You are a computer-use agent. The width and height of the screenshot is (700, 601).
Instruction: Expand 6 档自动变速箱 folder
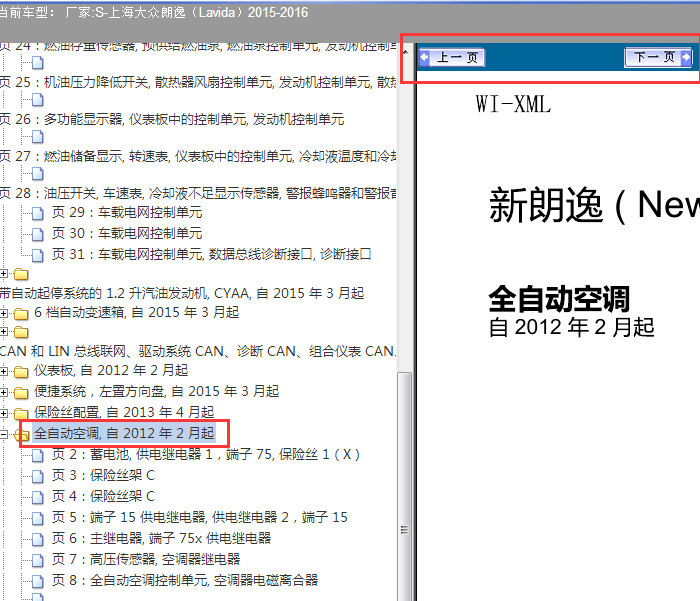point(4,313)
